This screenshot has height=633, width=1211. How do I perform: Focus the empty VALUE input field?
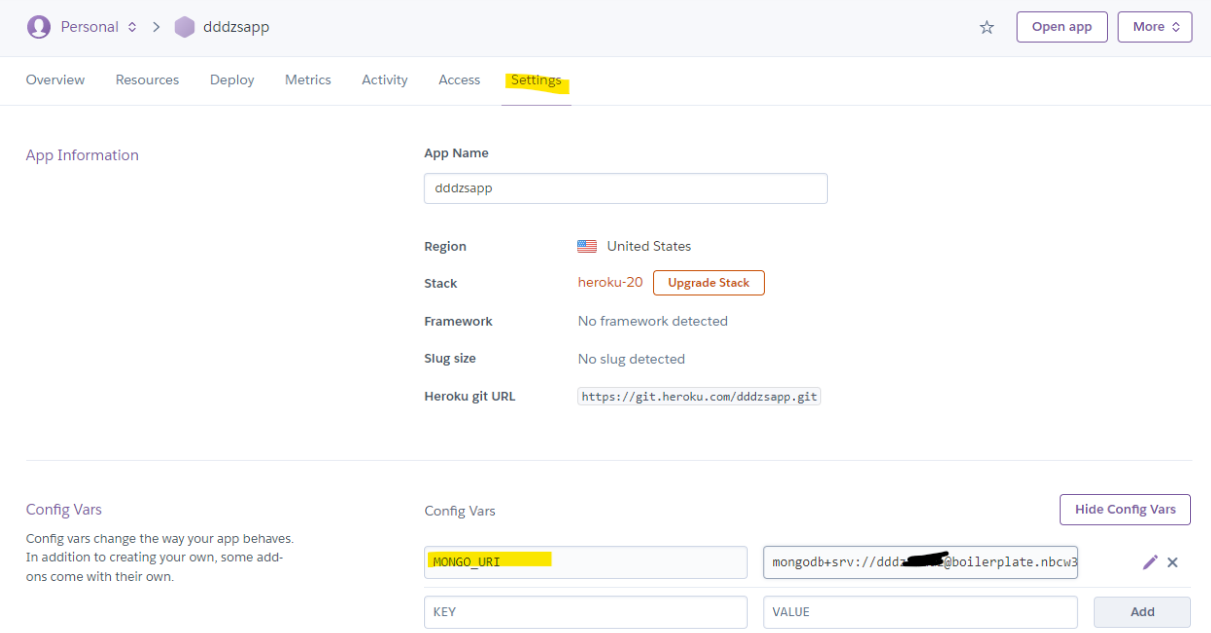click(920, 612)
